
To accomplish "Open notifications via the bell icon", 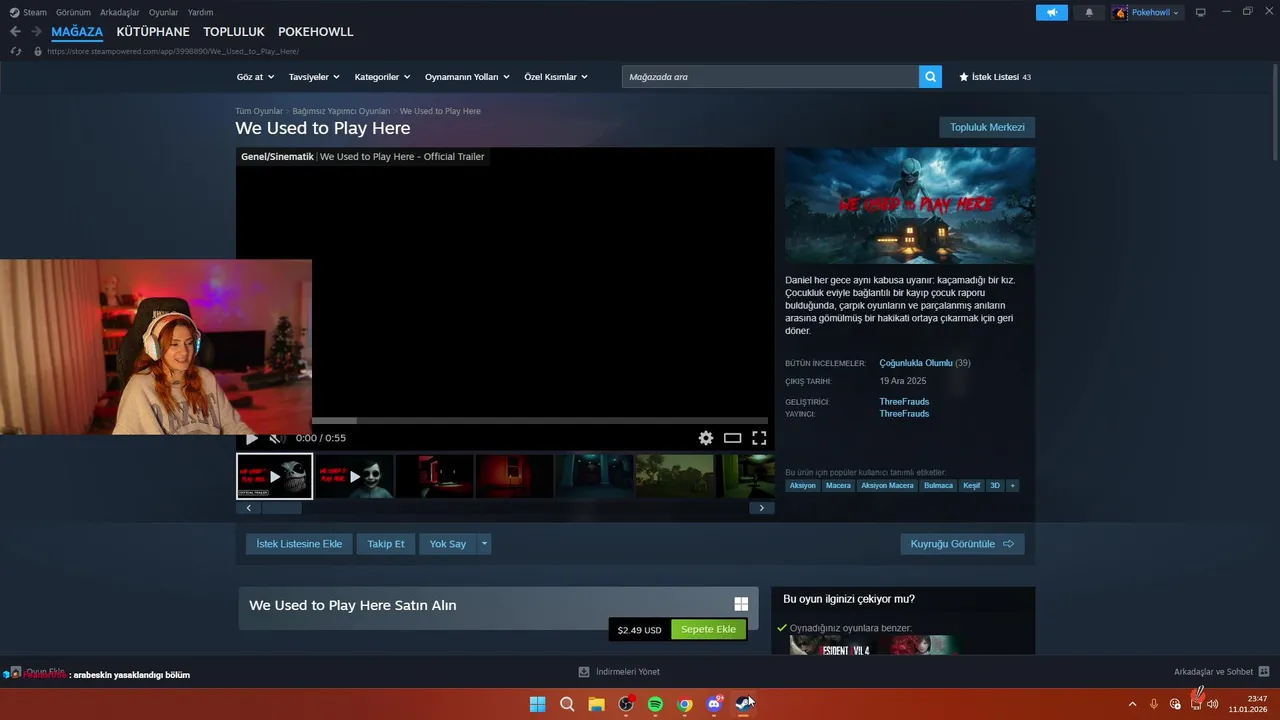I will pyautogui.click(x=1089, y=12).
